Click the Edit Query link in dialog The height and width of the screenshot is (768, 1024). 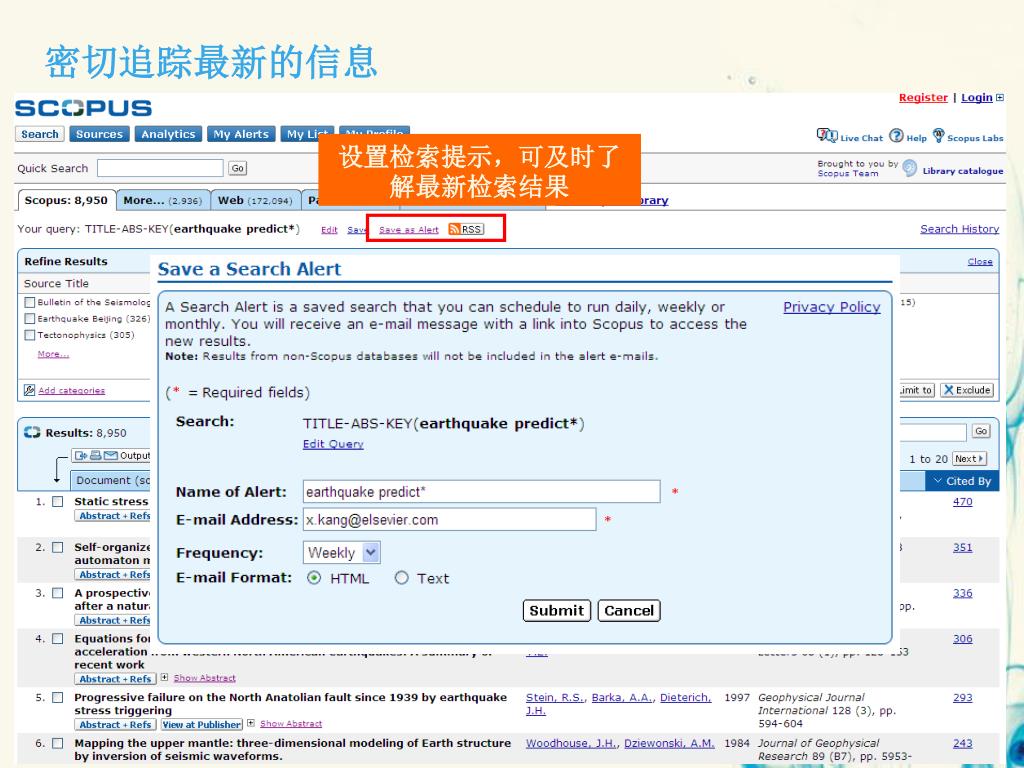pos(333,444)
